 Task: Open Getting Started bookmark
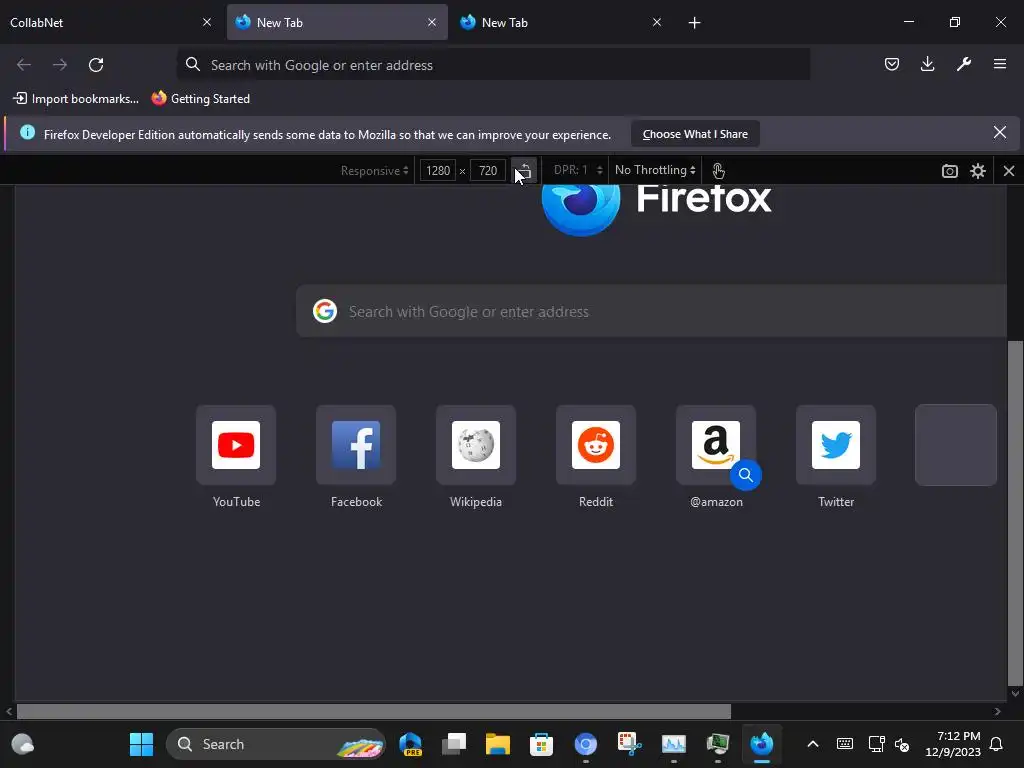pos(201,99)
